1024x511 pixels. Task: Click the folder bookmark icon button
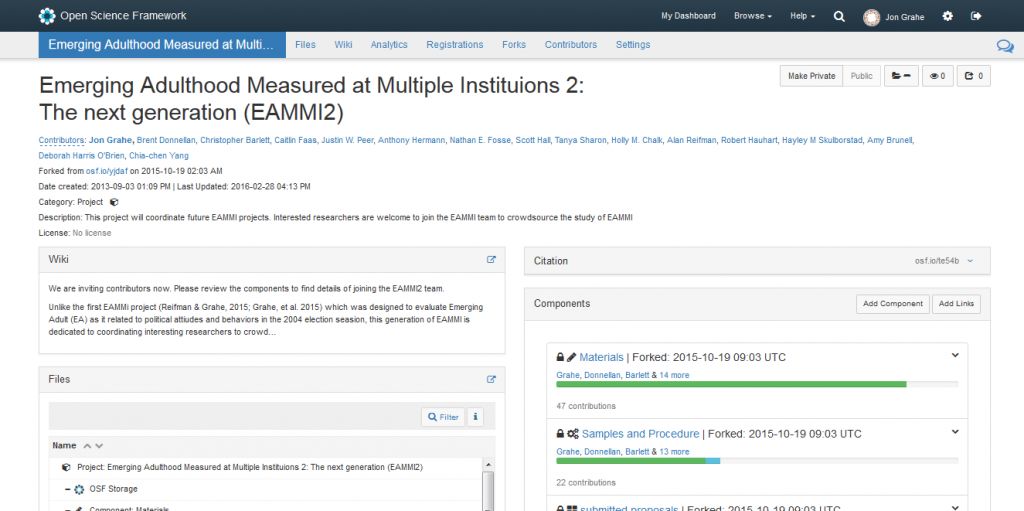(901, 76)
